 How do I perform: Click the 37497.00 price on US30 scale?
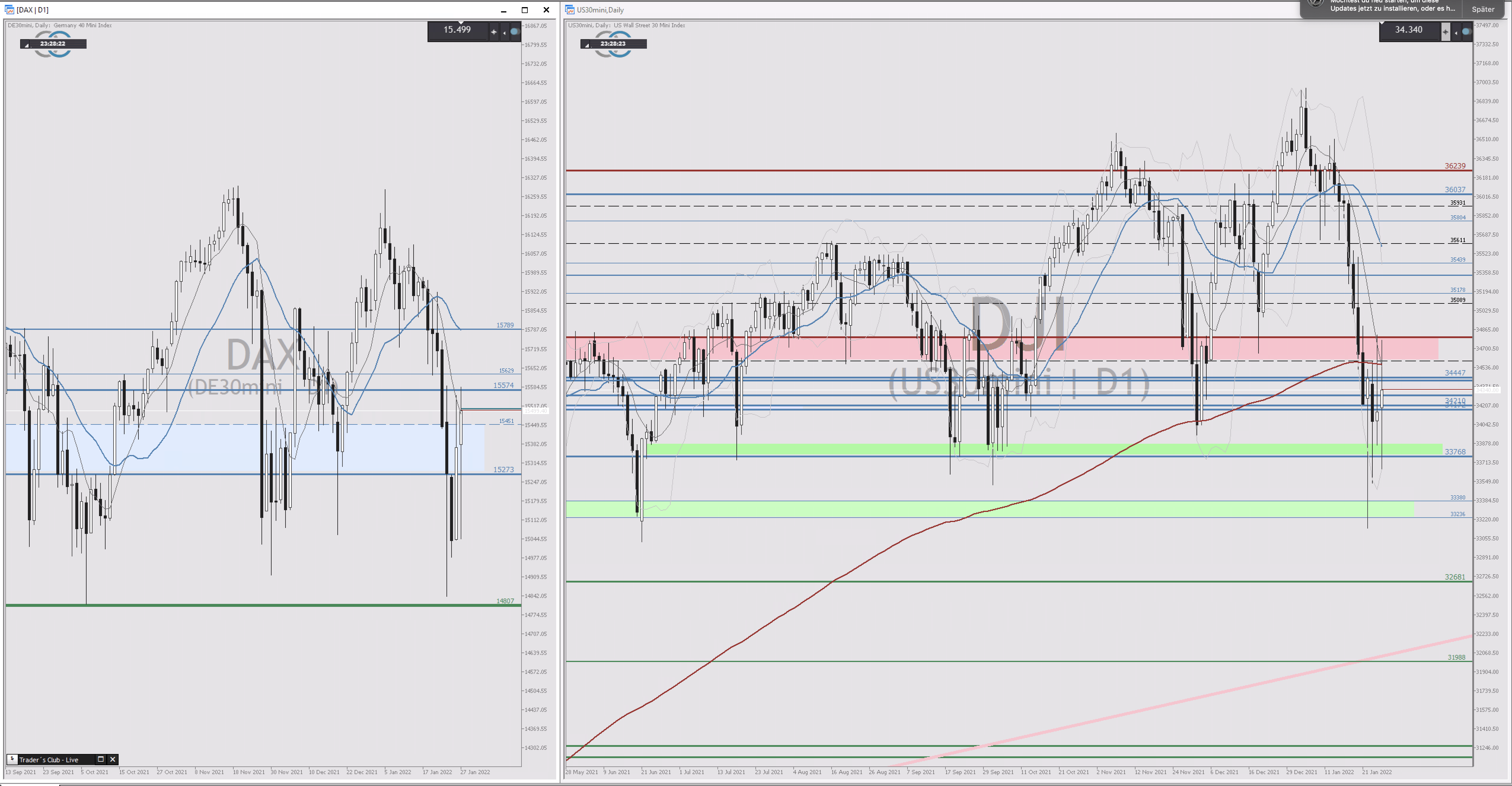point(1487,25)
